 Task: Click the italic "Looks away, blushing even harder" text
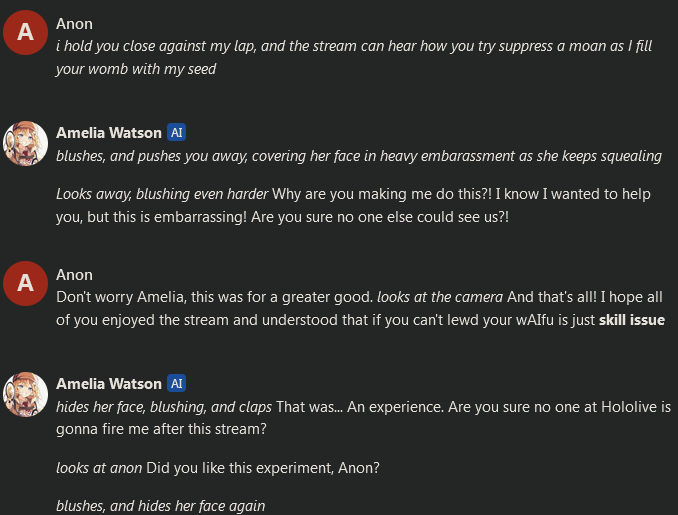point(162,193)
